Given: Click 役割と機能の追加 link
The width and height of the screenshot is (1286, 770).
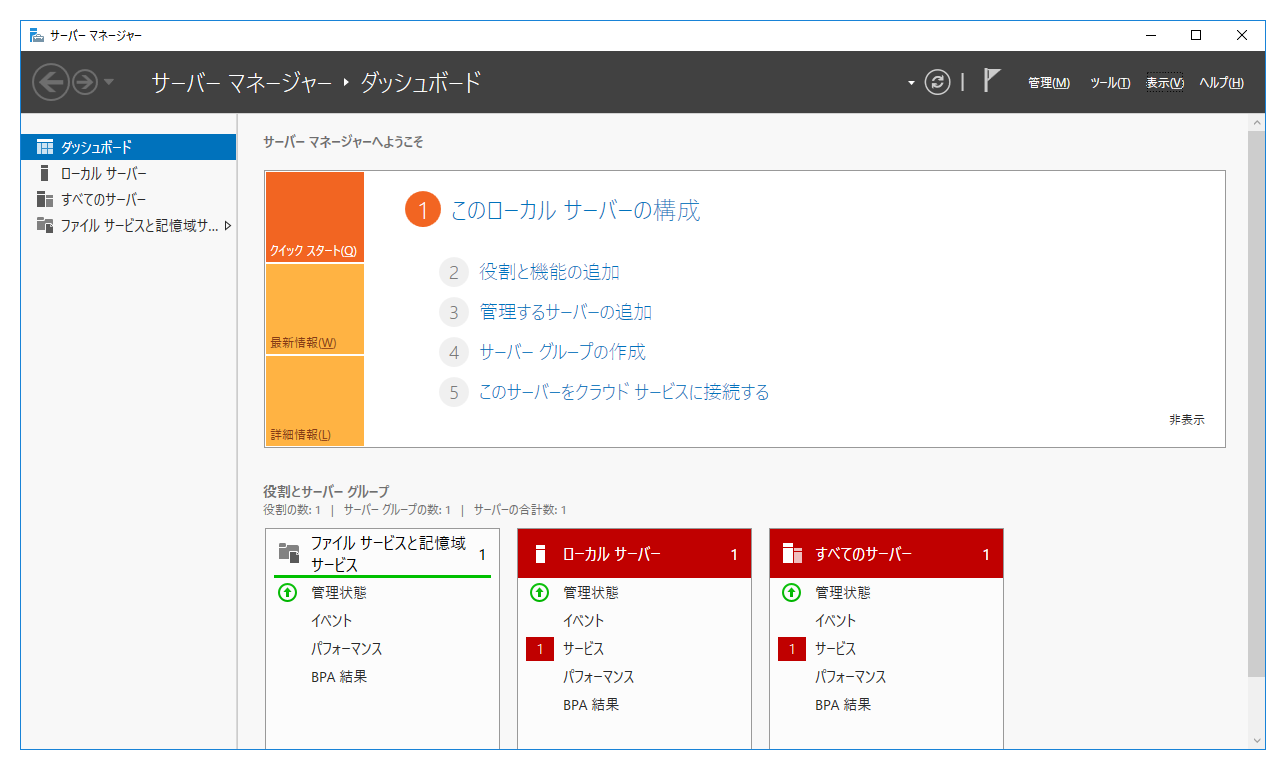Looking at the screenshot, I should pos(549,272).
